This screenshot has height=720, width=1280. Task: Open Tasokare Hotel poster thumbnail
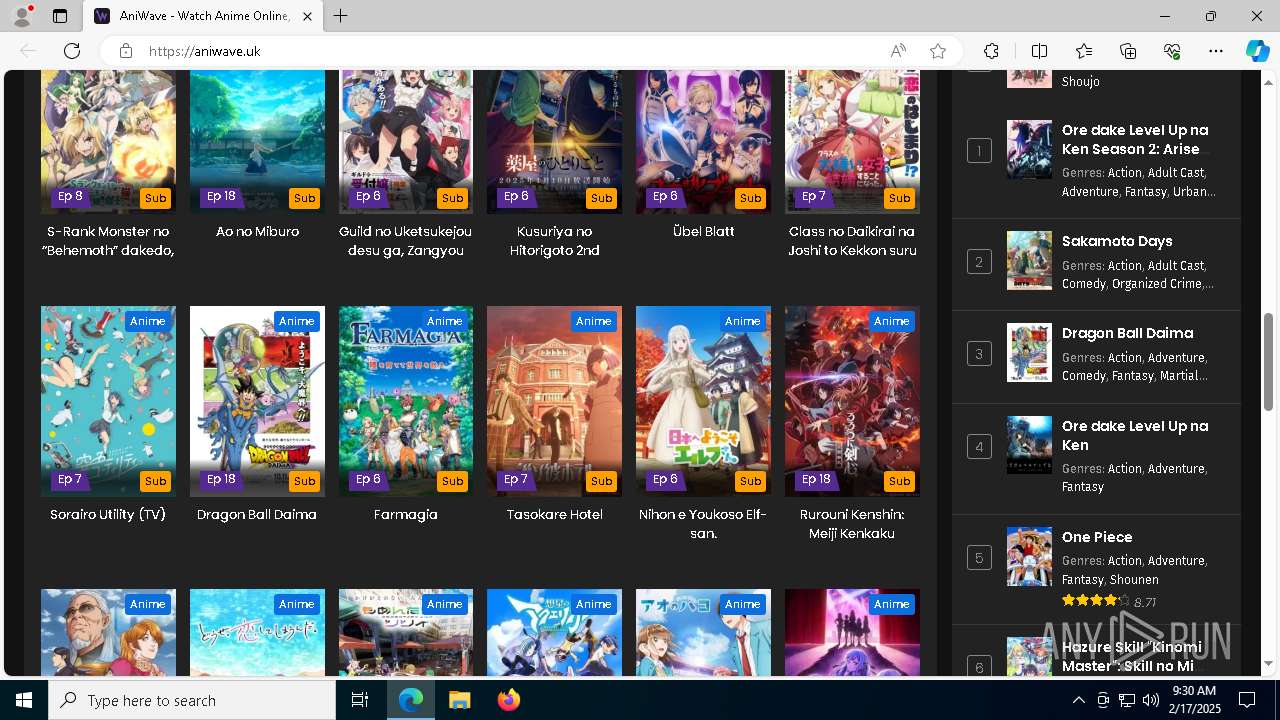554,401
